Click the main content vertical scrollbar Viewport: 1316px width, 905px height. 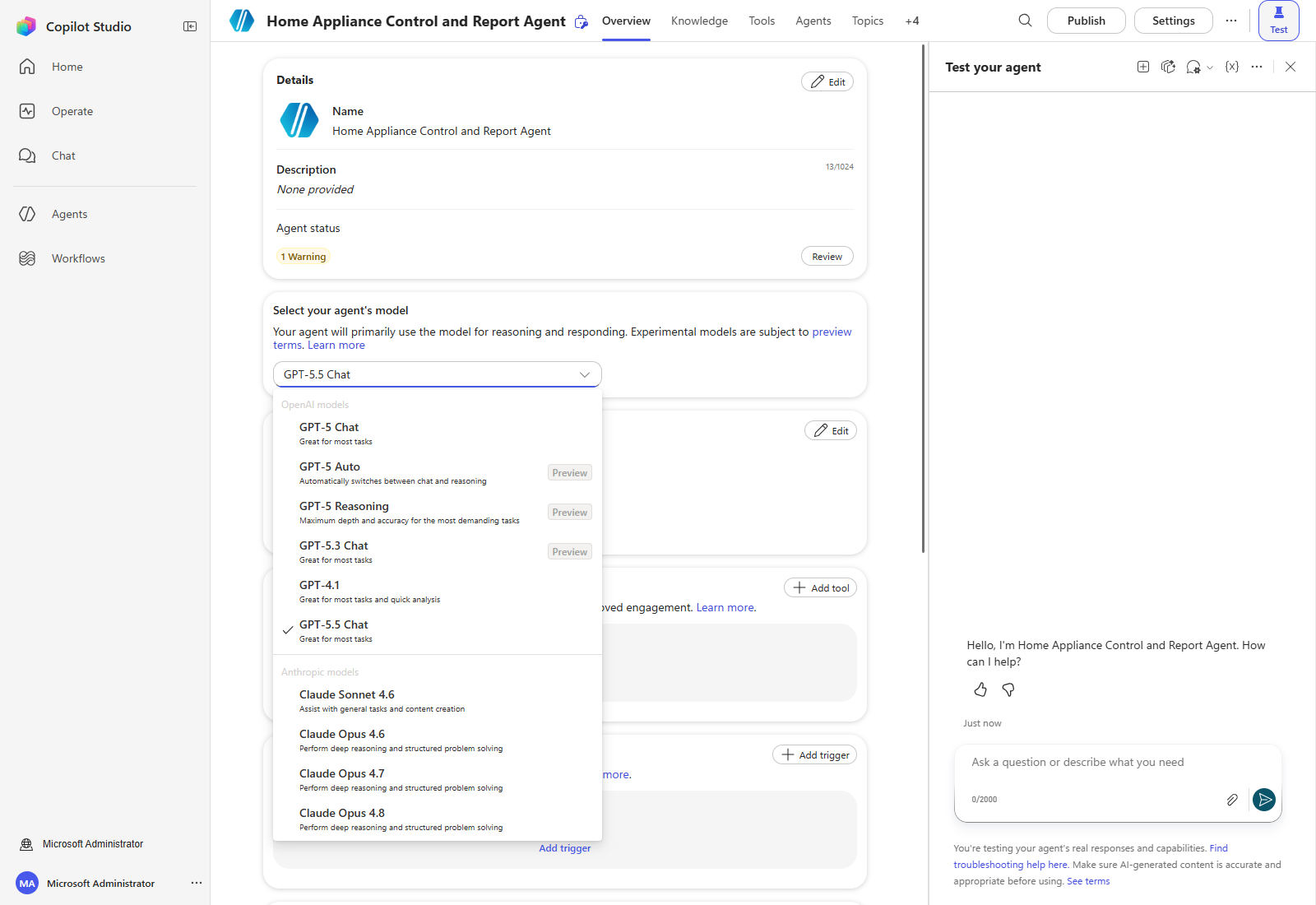(923, 298)
